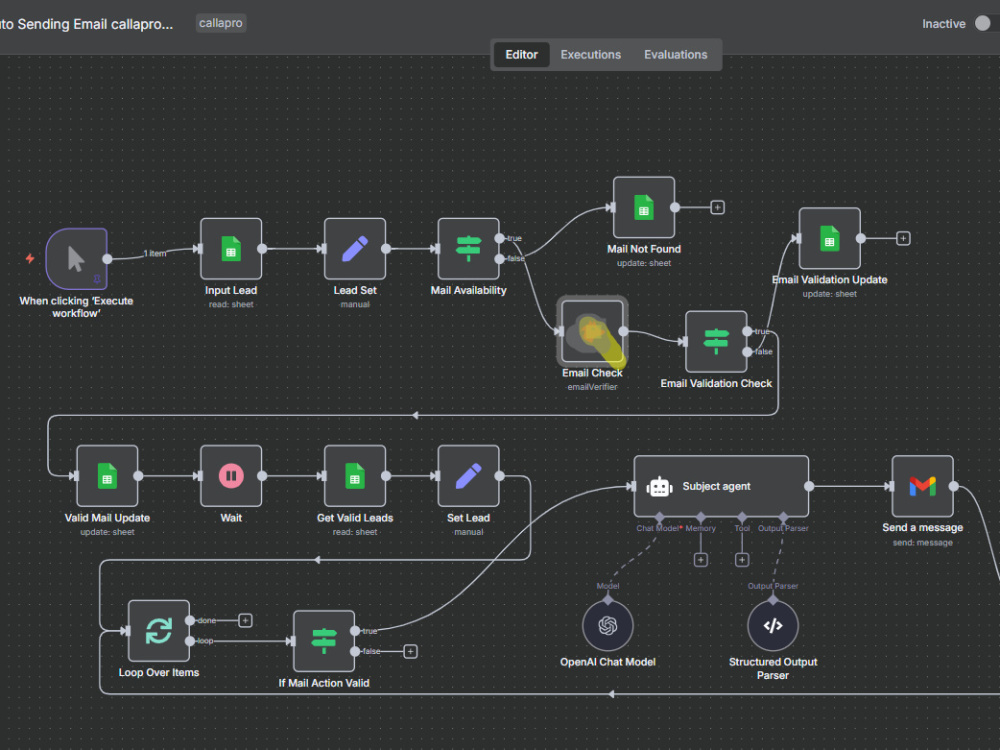Select the Loop Over Items node
The width and height of the screenshot is (1000, 750).
(159, 631)
